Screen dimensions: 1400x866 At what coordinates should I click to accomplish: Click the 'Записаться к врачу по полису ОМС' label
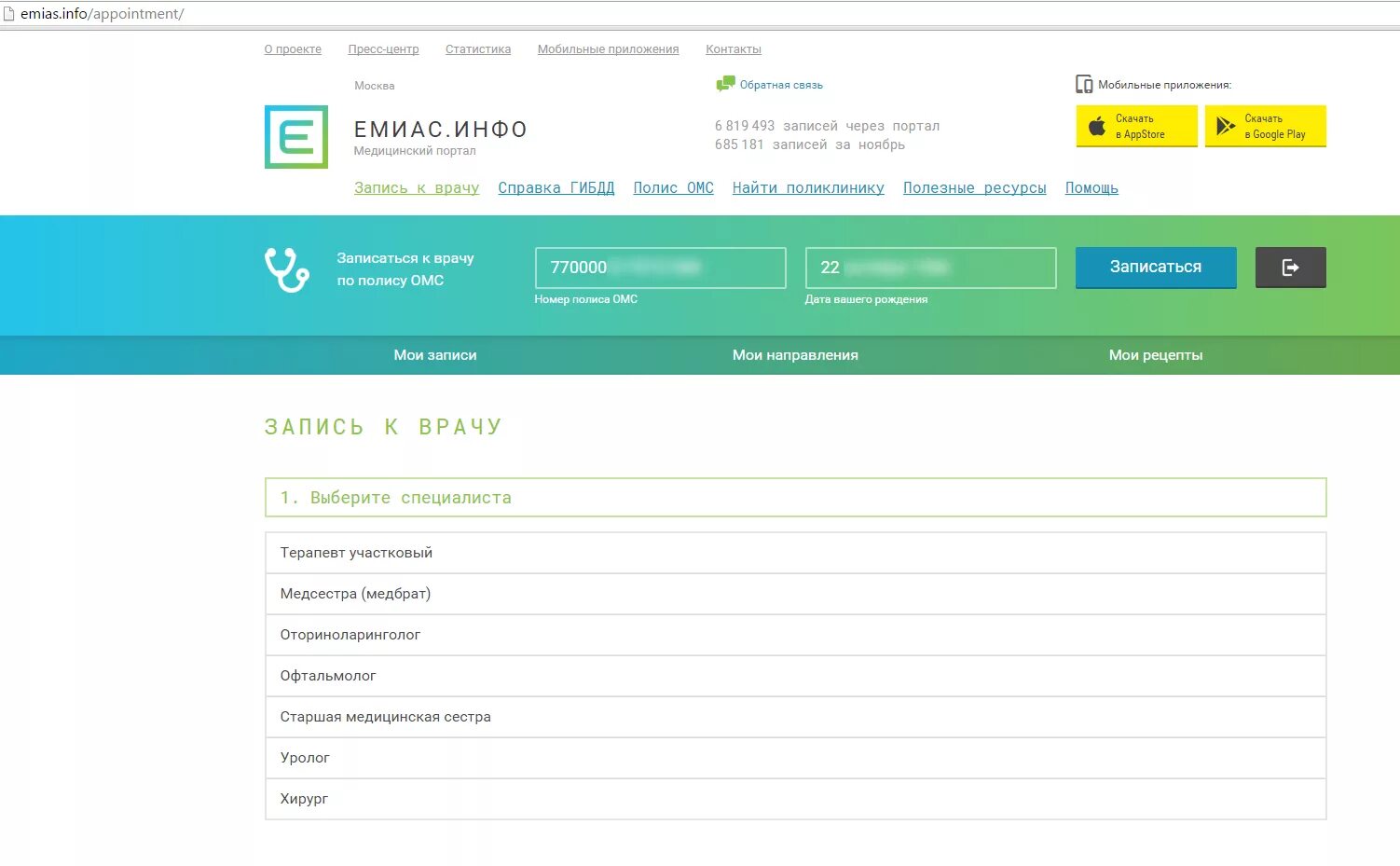[x=405, y=269]
